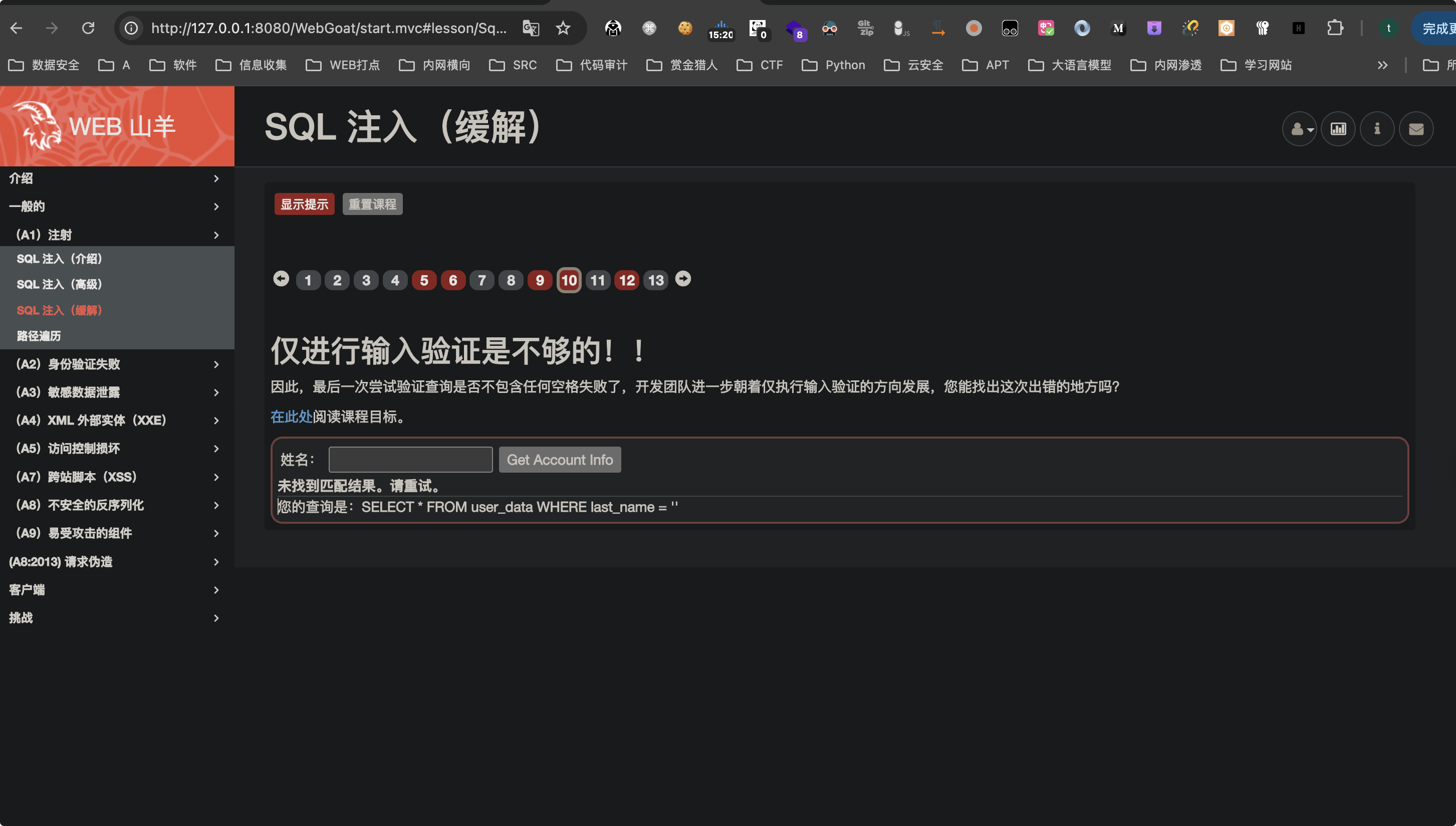Click the JS toggle extension icon
1456x826 pixels.
[901, 28]
